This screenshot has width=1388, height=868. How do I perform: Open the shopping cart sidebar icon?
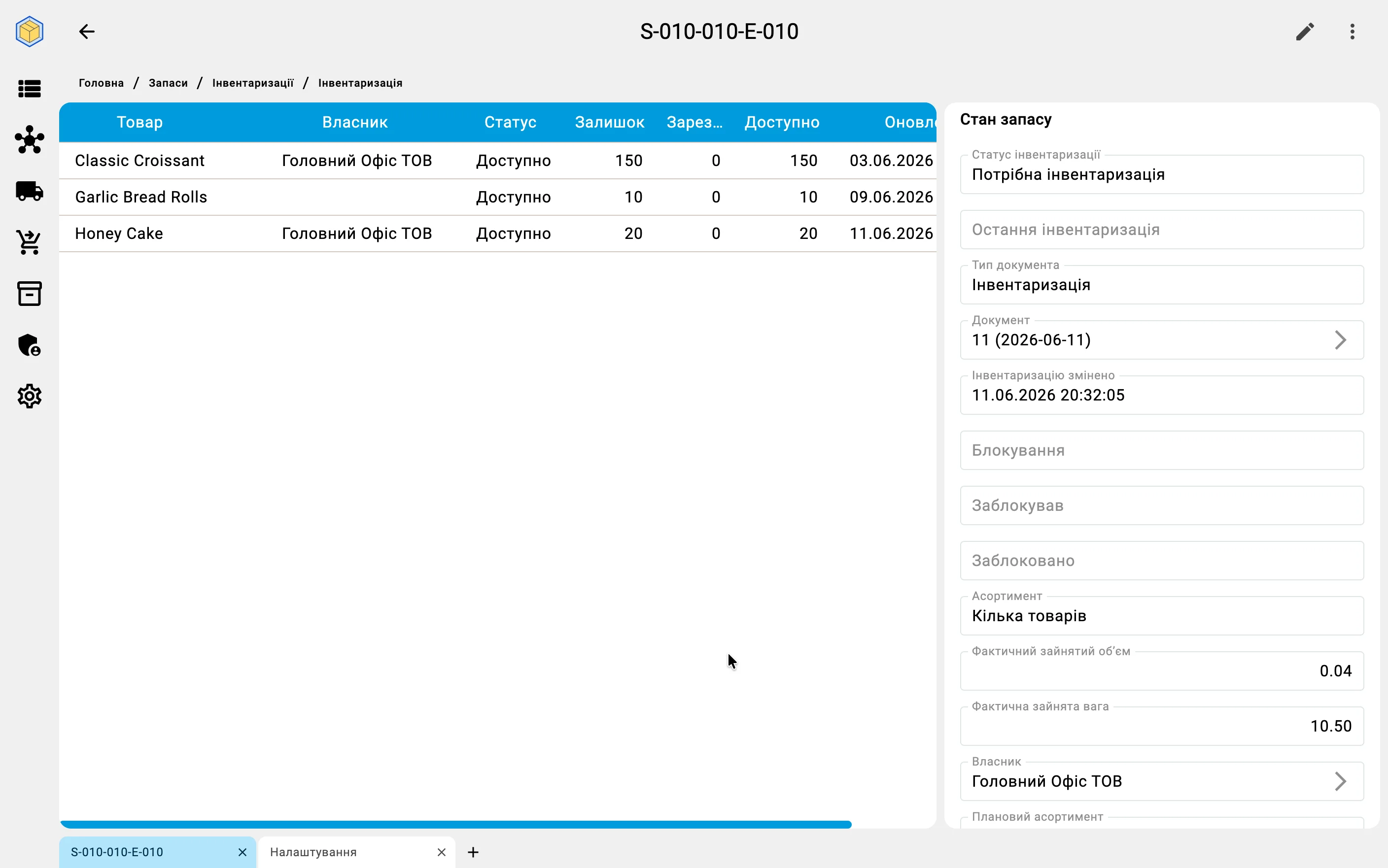pos(29,242)
